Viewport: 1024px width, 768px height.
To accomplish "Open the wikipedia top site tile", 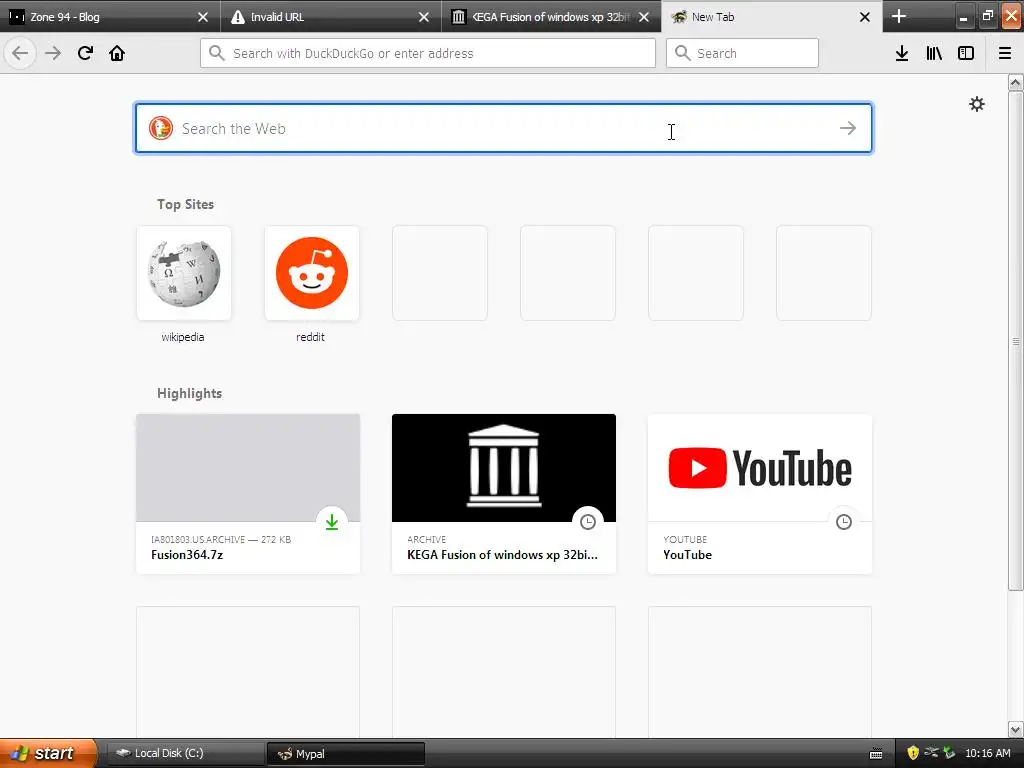I will [184, 273].
